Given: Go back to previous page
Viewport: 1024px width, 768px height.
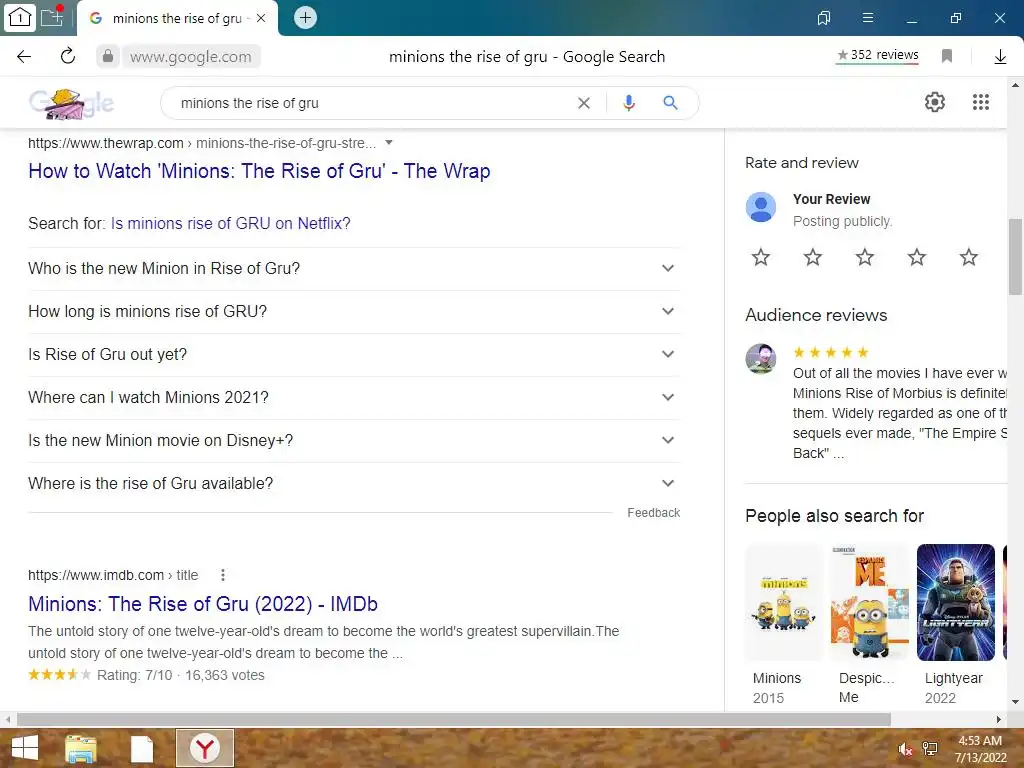Looking at the screenshot, I should 24,57.
